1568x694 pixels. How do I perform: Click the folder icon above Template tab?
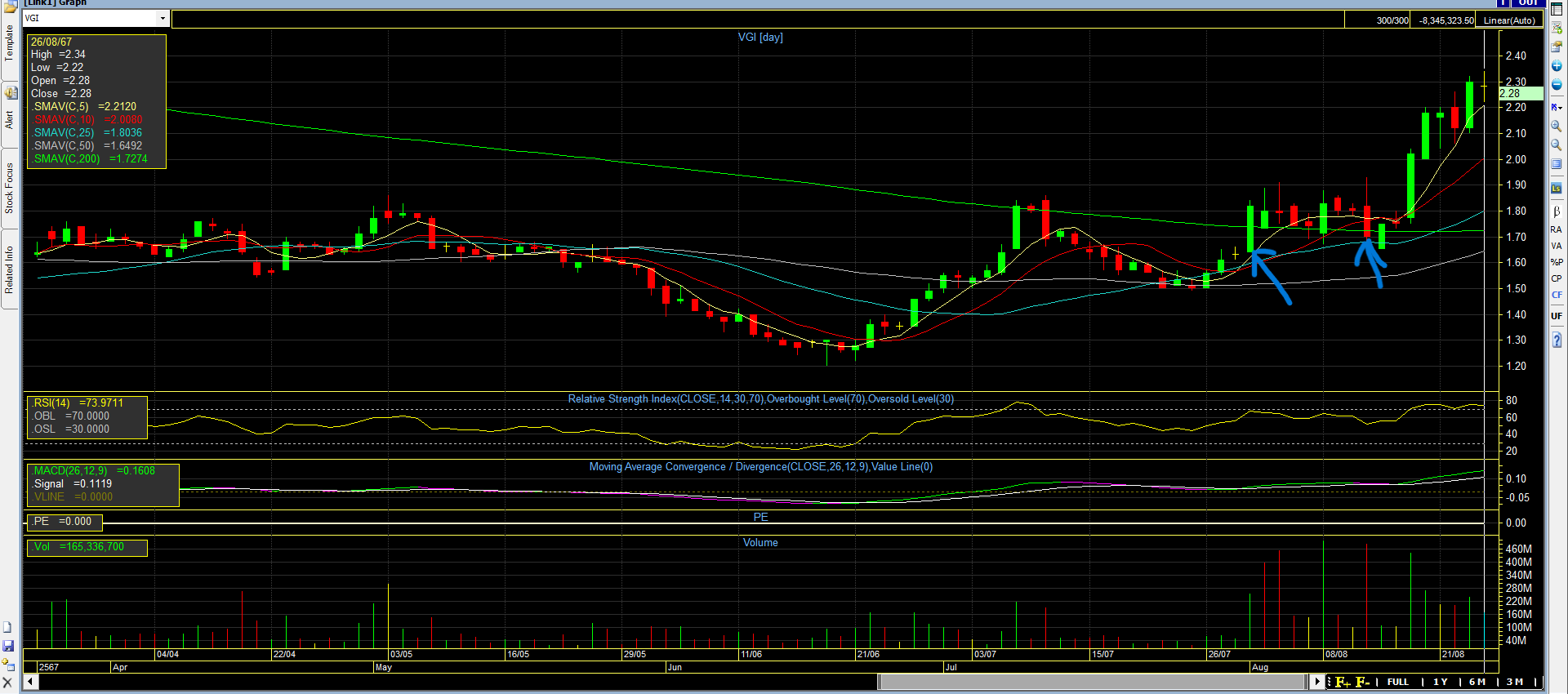click(10, 7)
